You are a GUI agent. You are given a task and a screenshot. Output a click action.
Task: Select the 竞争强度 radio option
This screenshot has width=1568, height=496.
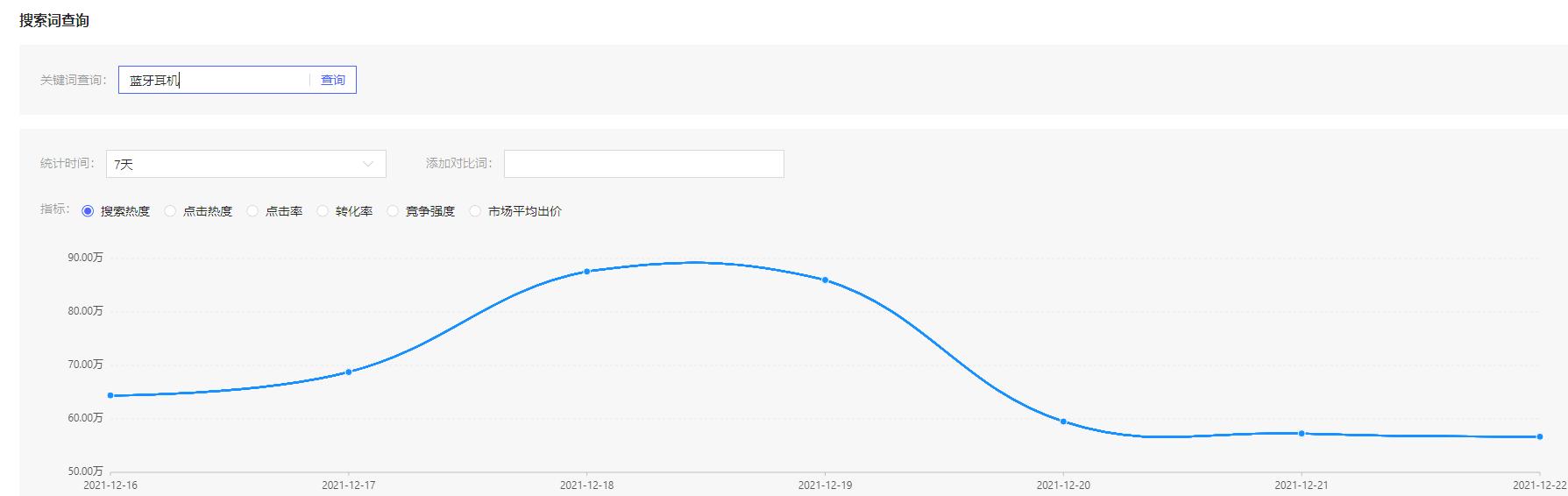[393, 211]
